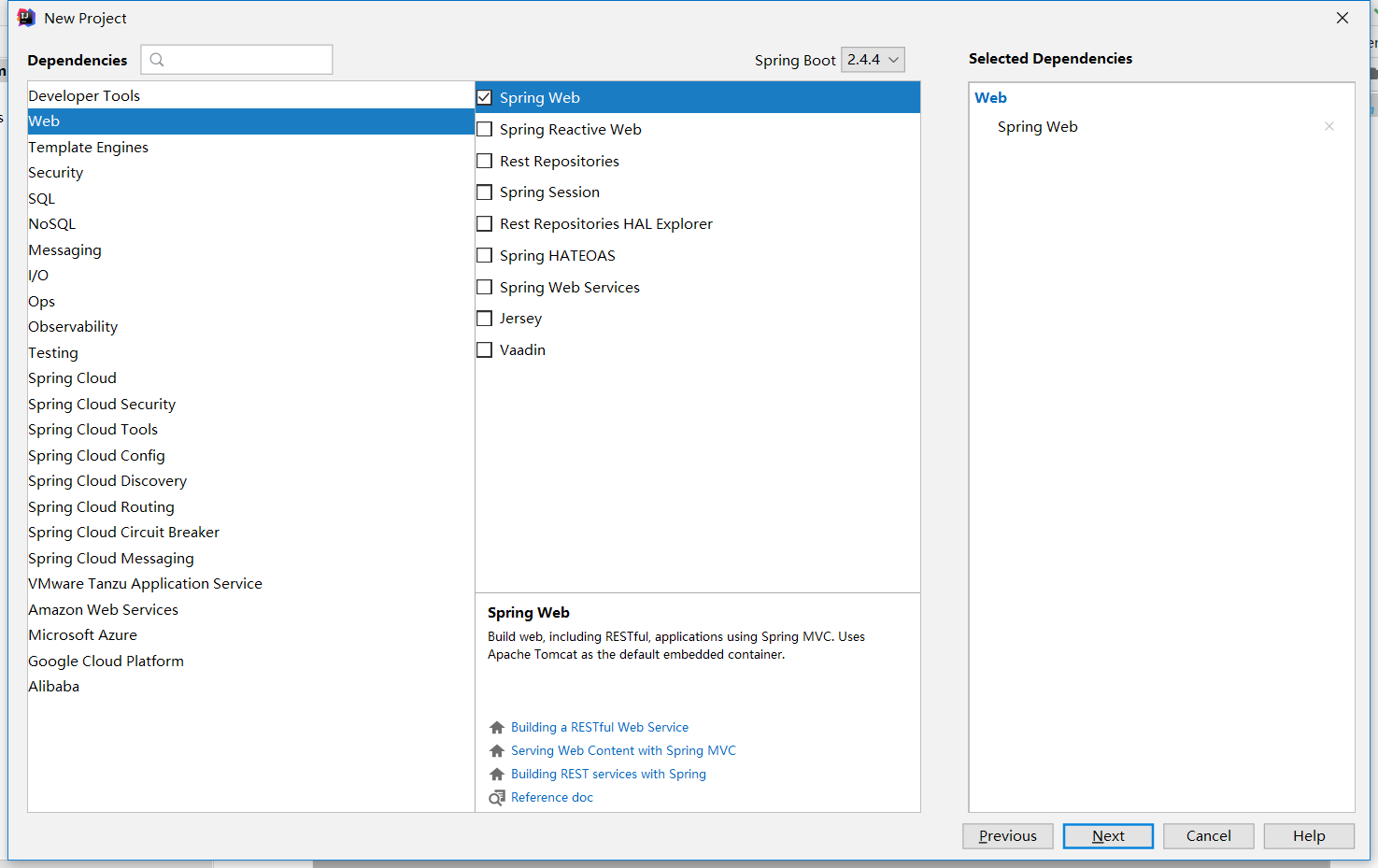Select the Messaging category
Image resolution: width=1378 pixels, height=868 pixels.
pyautogui.click(x=251, y=249)
